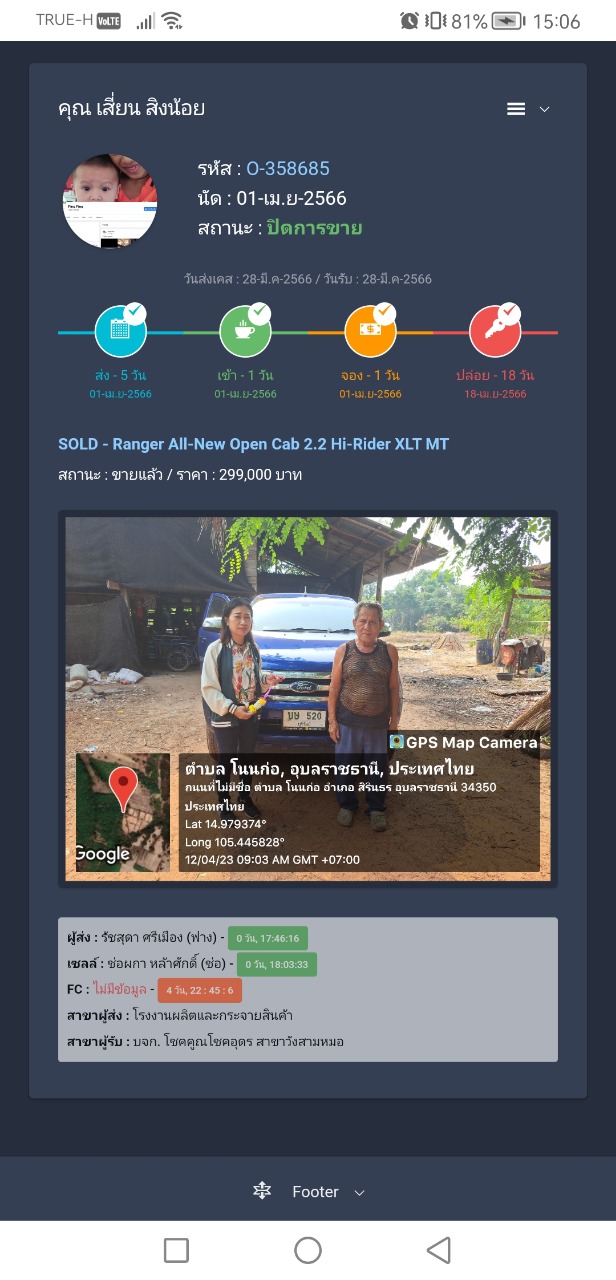Tap the blue calendar delivery stage icon

coord(121,332)
